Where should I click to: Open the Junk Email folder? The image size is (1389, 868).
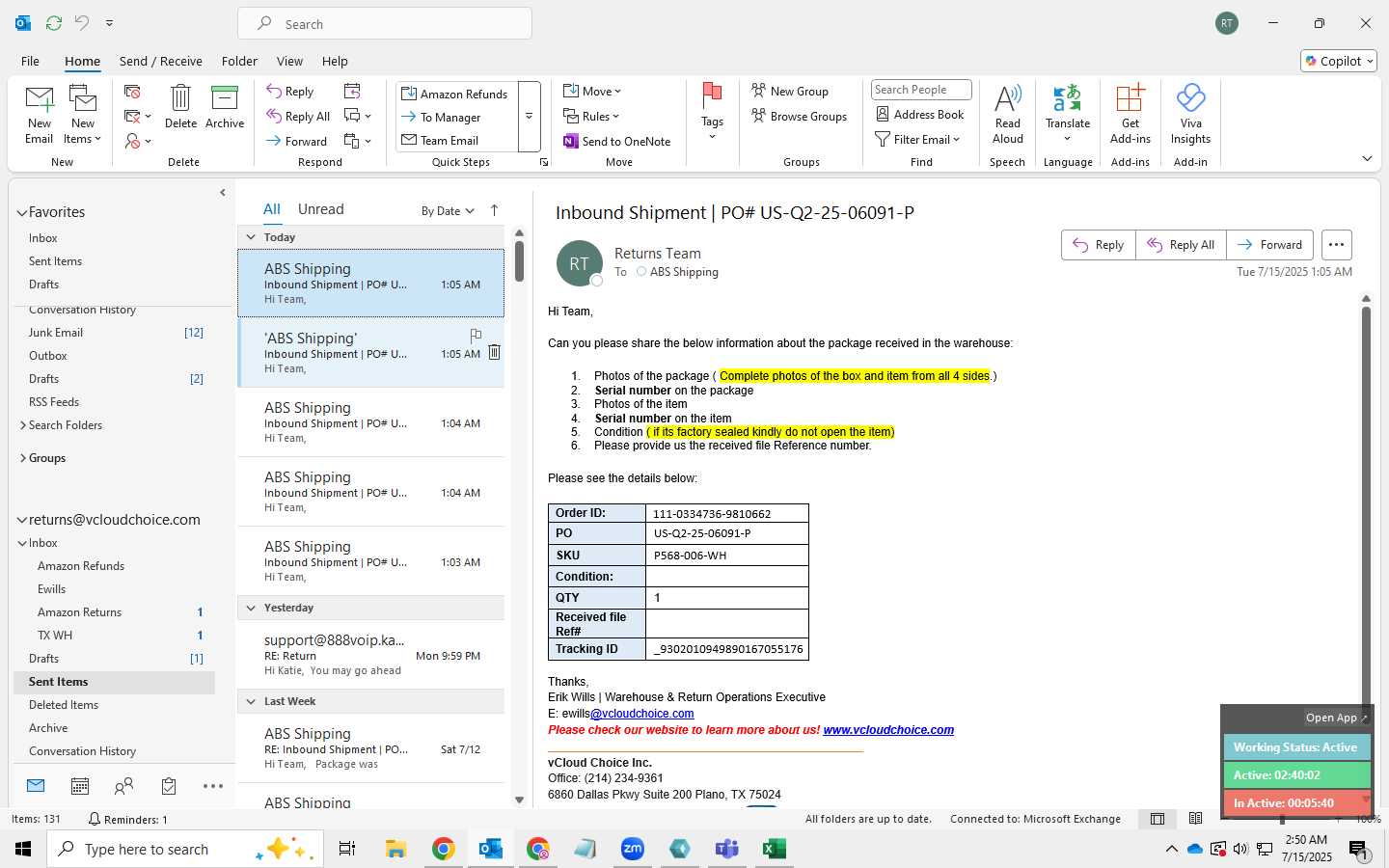pyautogui.click(x=56, y=333)
